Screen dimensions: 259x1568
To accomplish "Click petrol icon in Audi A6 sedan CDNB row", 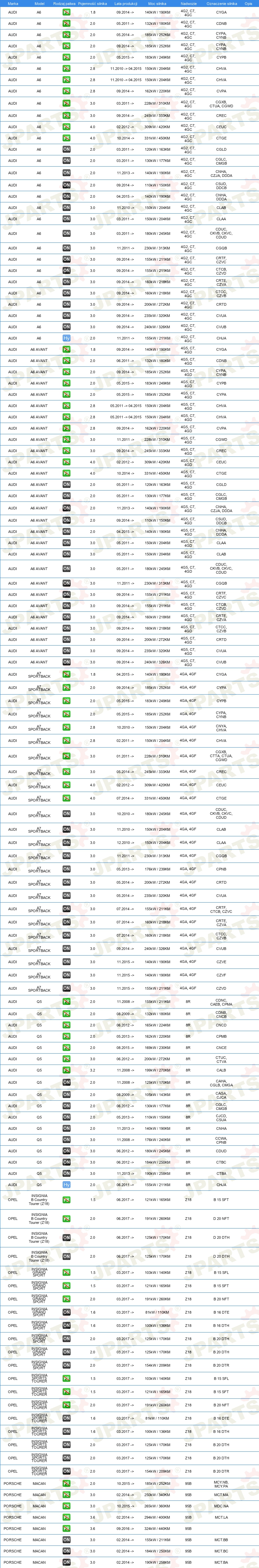I will pyautogui.click(x=66, y=24).
